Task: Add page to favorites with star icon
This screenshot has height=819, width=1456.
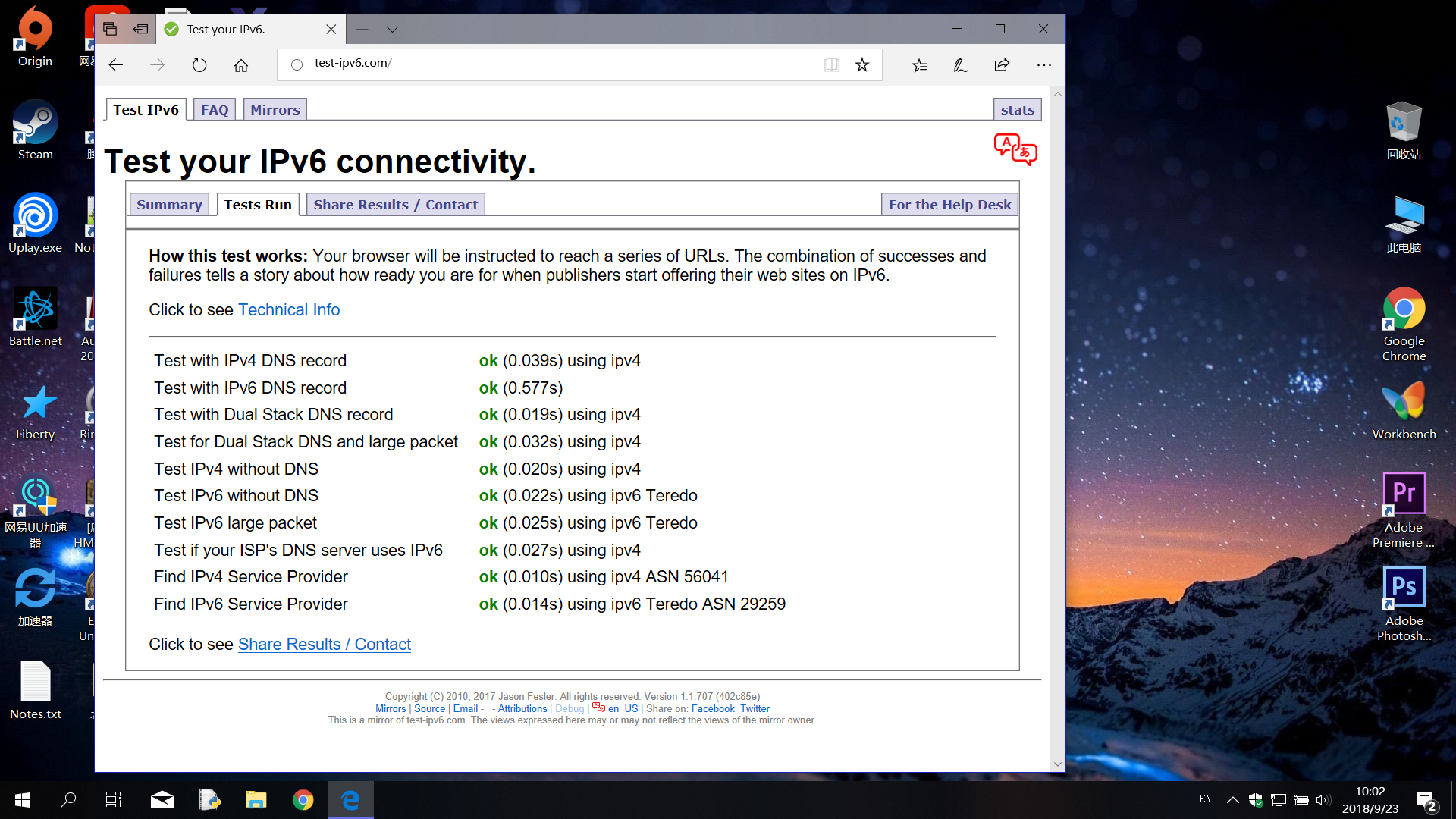Action: (862, 65)
